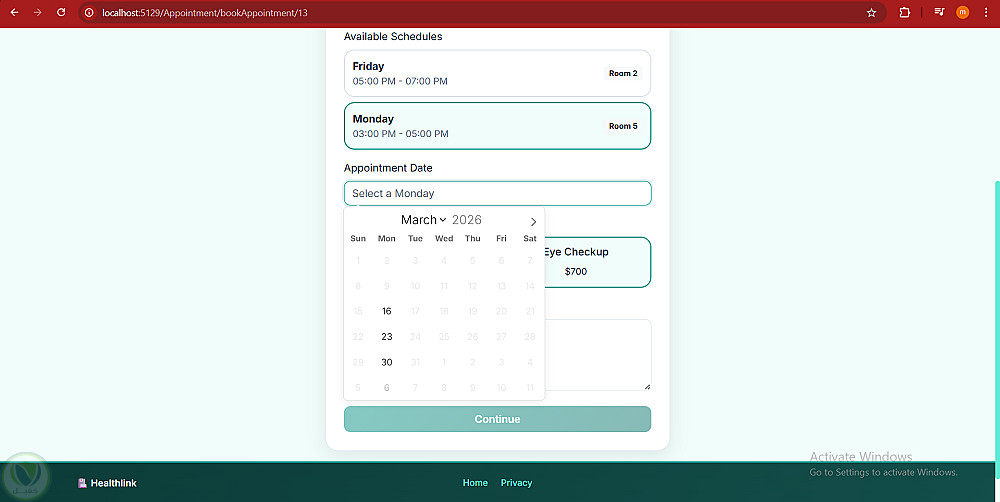1000x502 pixels.
Task: Click the 2026 year field
Action: (x=467, y=219)
